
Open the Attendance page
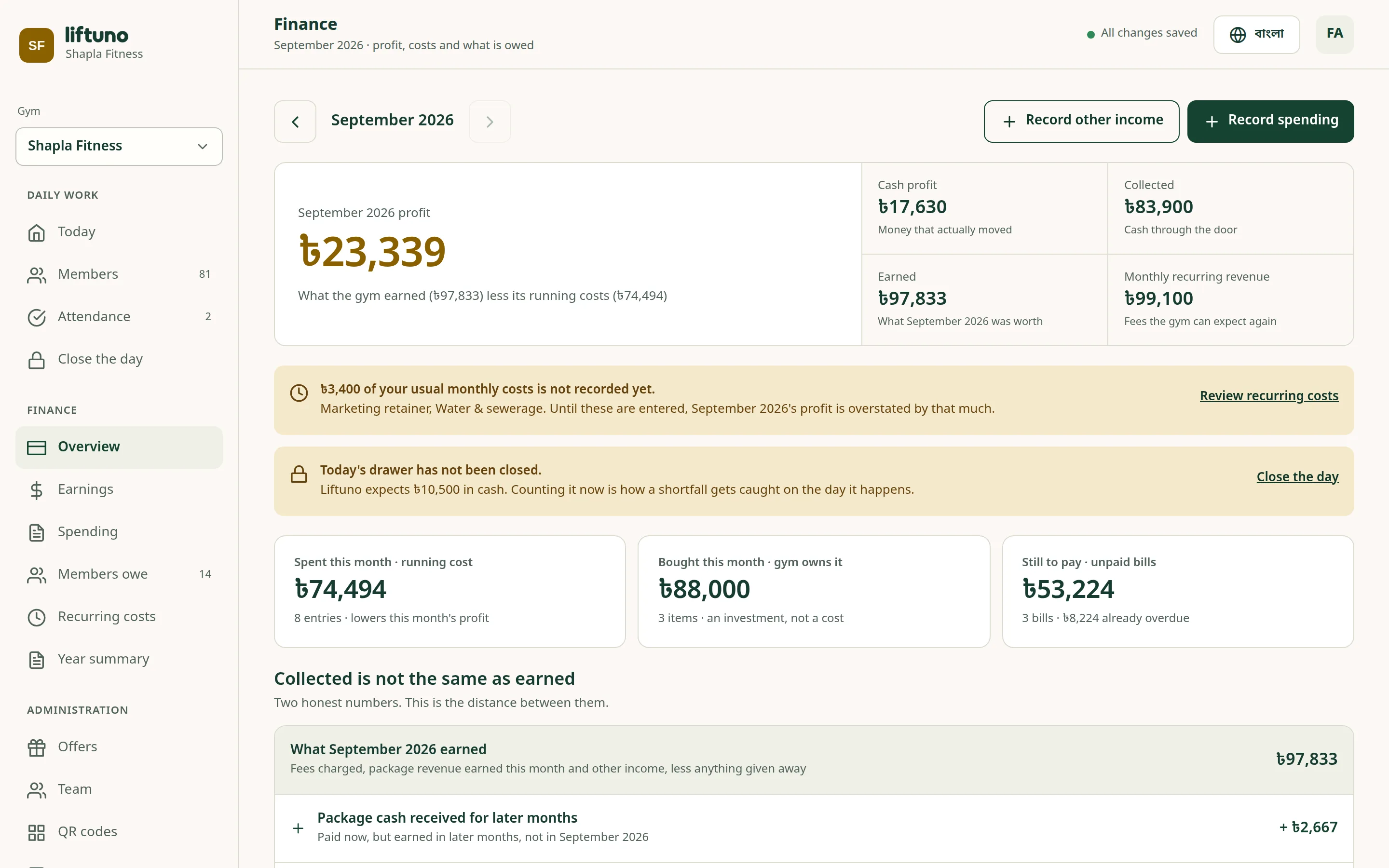[x=119, y=317]
